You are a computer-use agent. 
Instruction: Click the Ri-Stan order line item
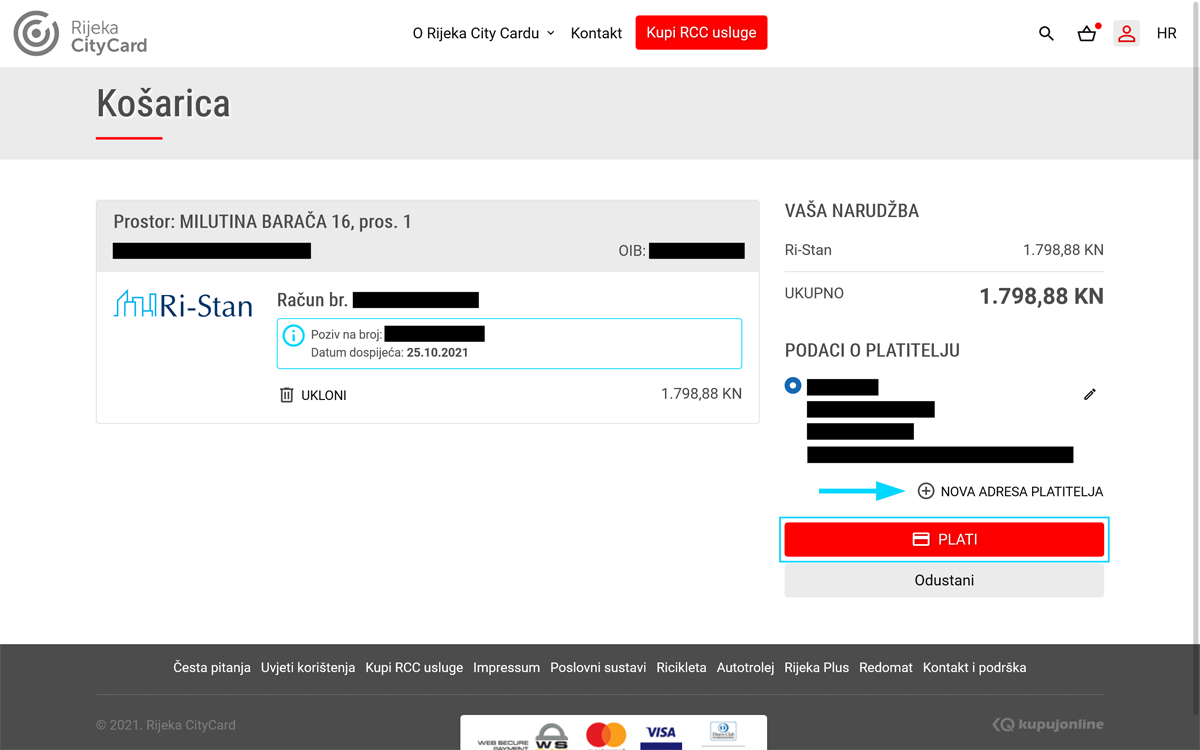[x=944, y=250]
